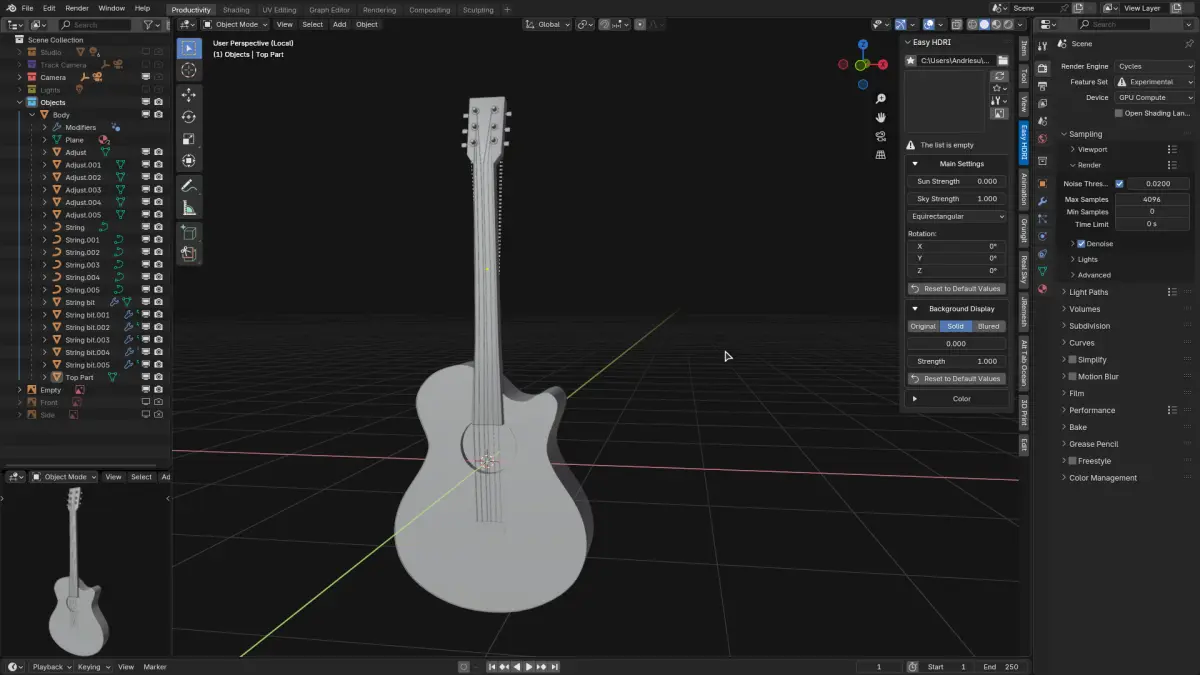Switch to the UV Editing workspace tab
This screenshot has height=675, width=1200.
tap(279, 10)
